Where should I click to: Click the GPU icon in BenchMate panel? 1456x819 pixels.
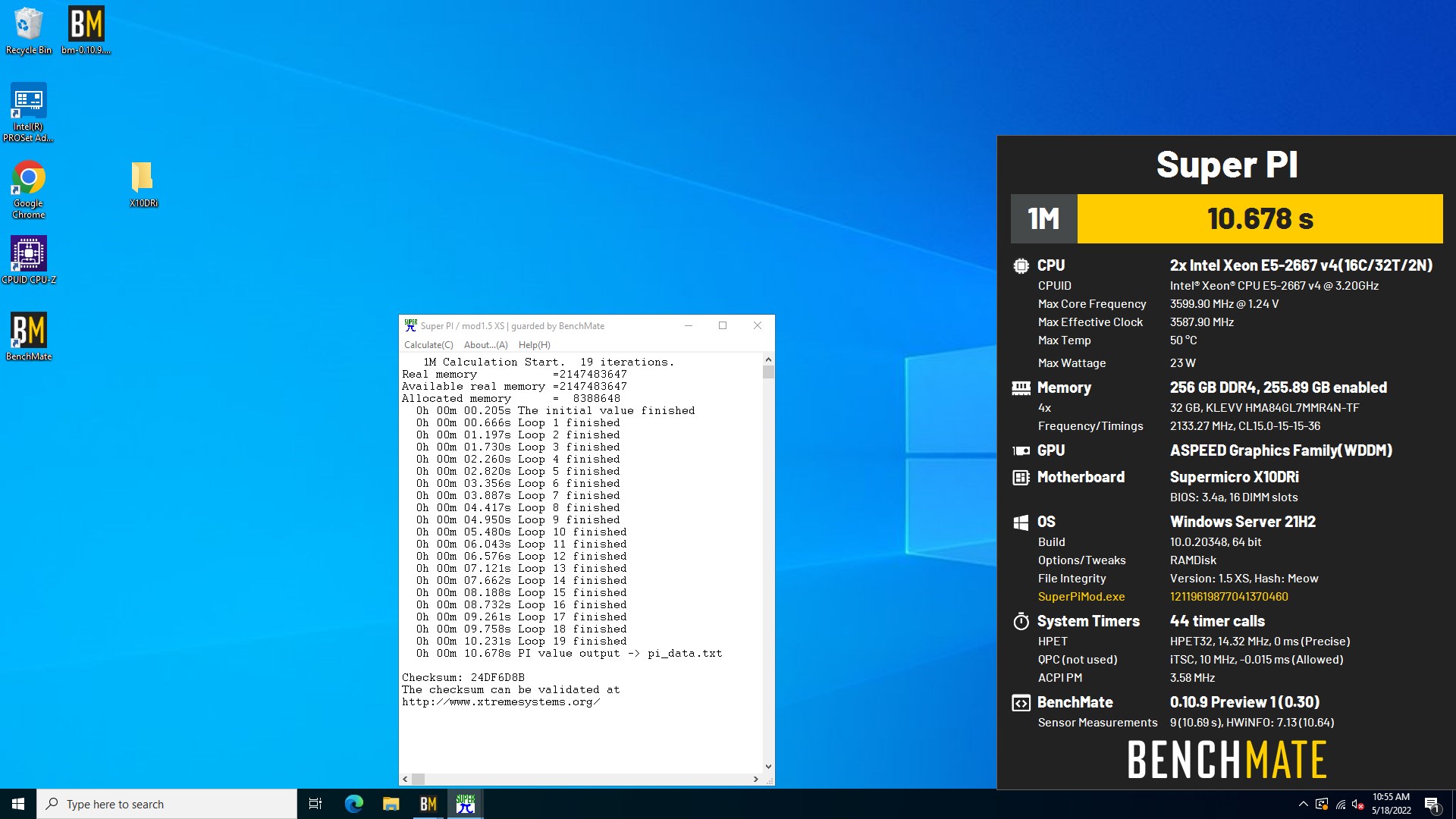pos(1021,450)
